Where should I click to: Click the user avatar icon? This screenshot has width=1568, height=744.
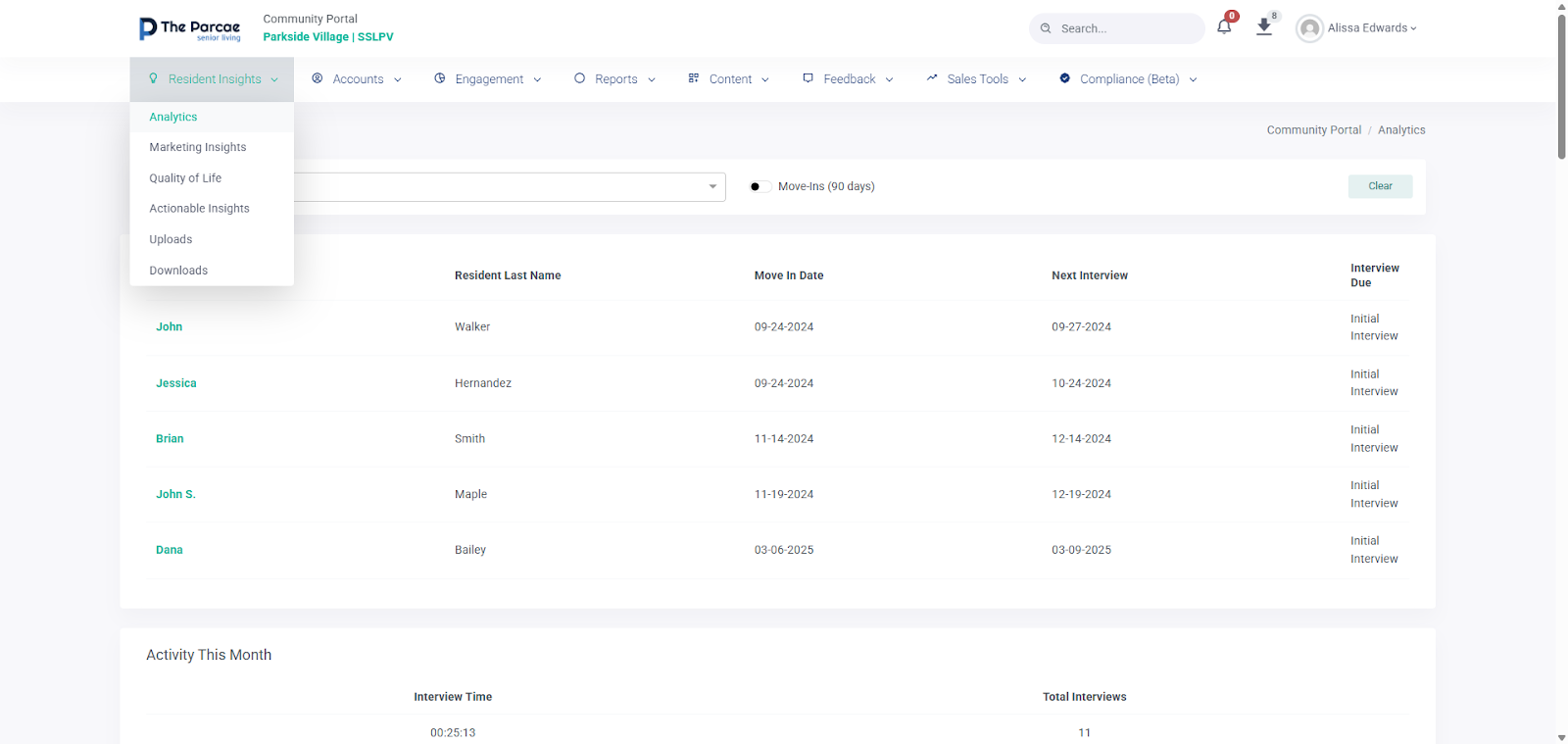click(1309, 28)
